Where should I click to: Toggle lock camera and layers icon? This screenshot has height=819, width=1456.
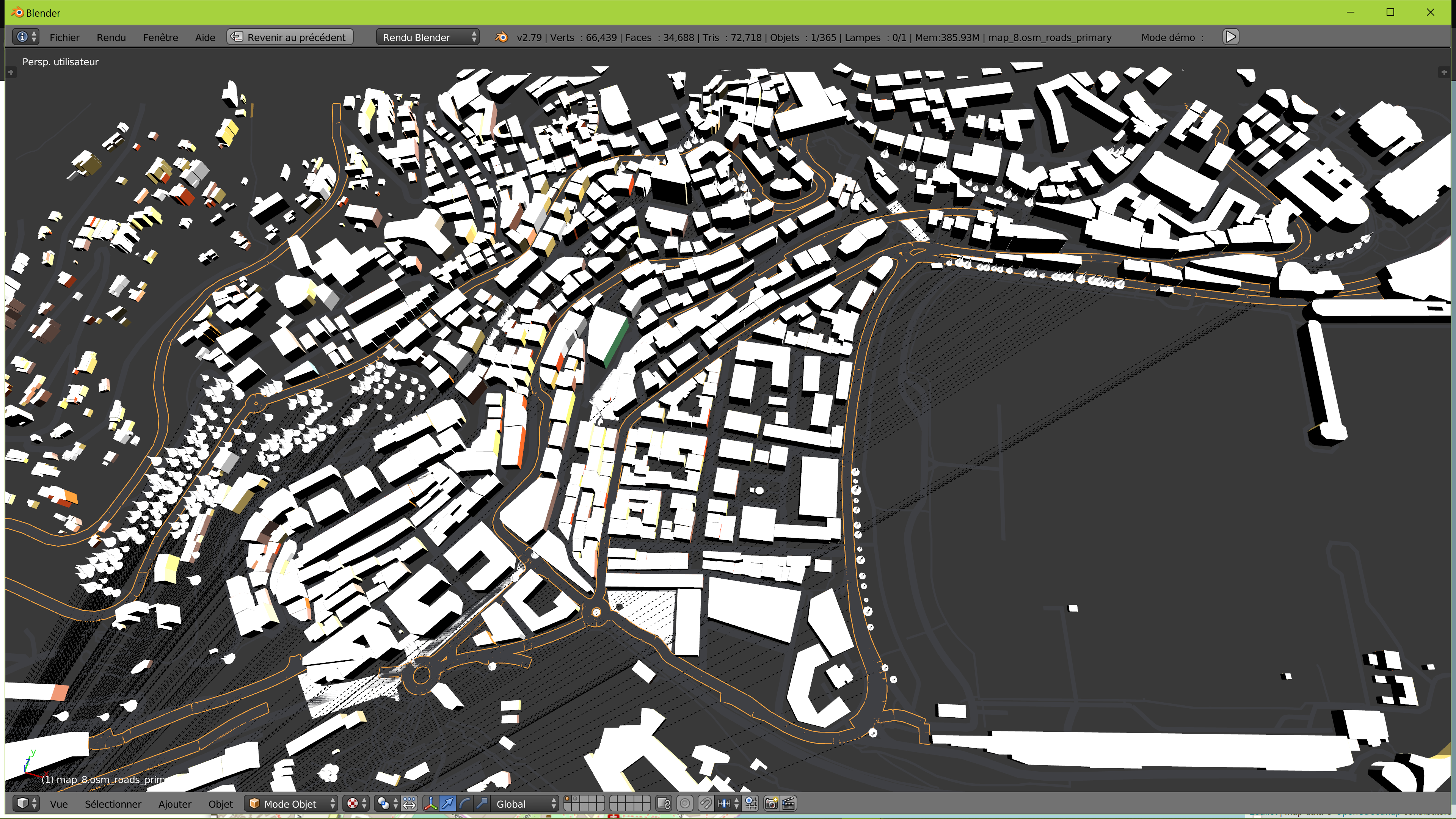664,803
